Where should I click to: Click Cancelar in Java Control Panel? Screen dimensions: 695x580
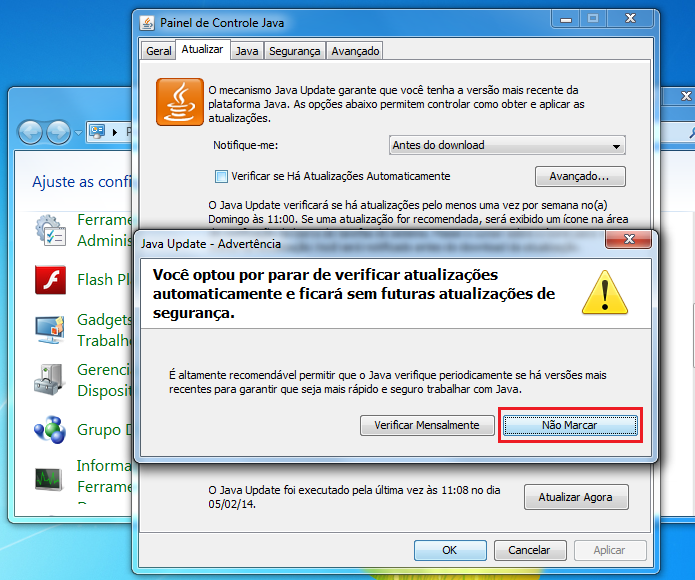click(530, 550)
